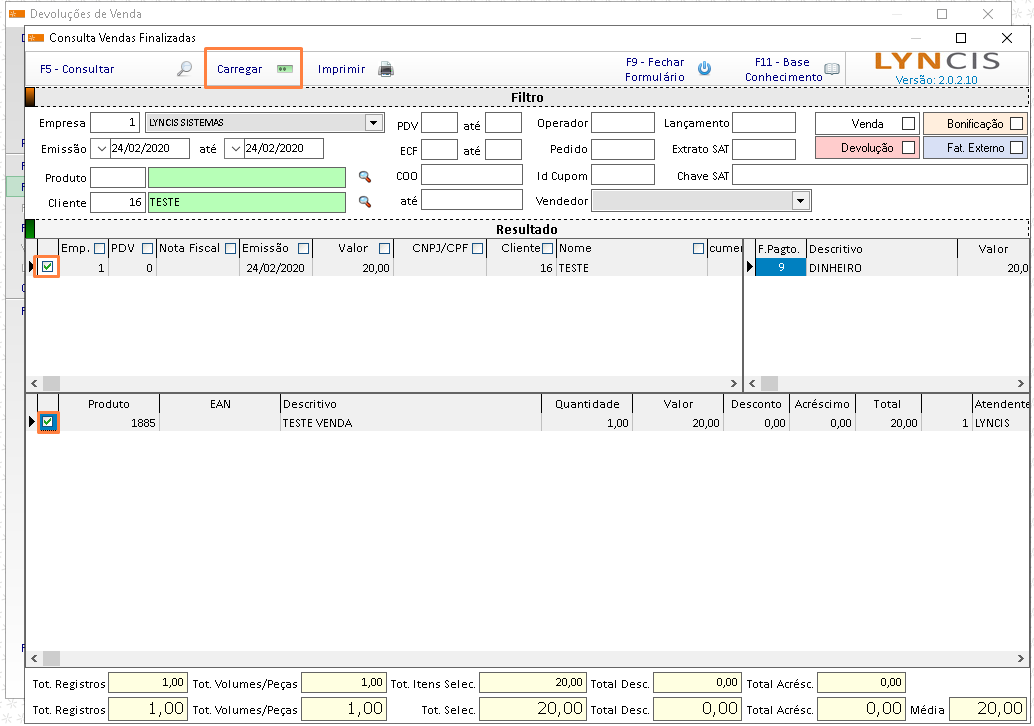This screenshot has height=726, width=1034.
Task: Toggle the Venda checkbox
Action: click(x=908, y=124)
